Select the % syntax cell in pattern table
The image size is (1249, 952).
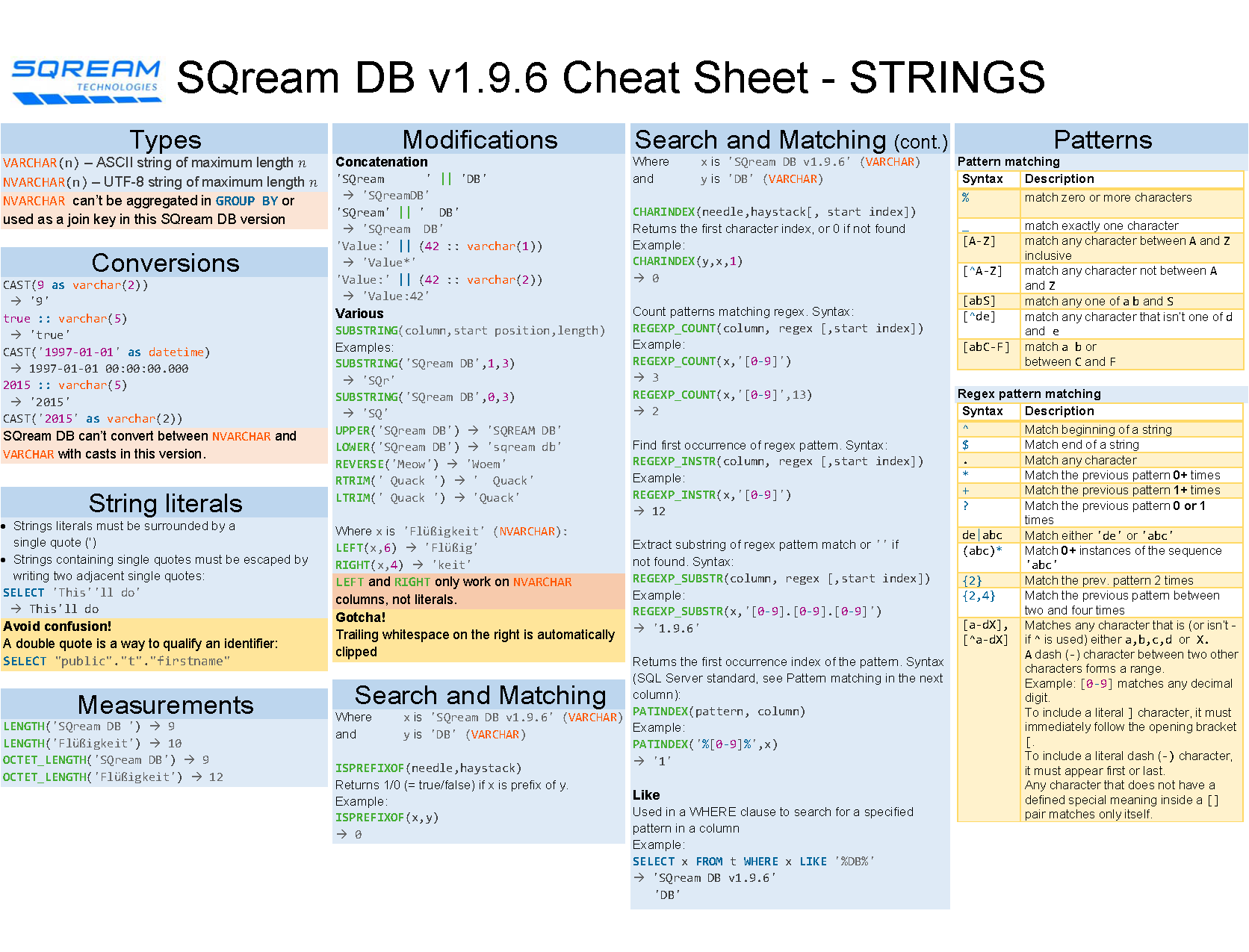click(x=989, y=203)
